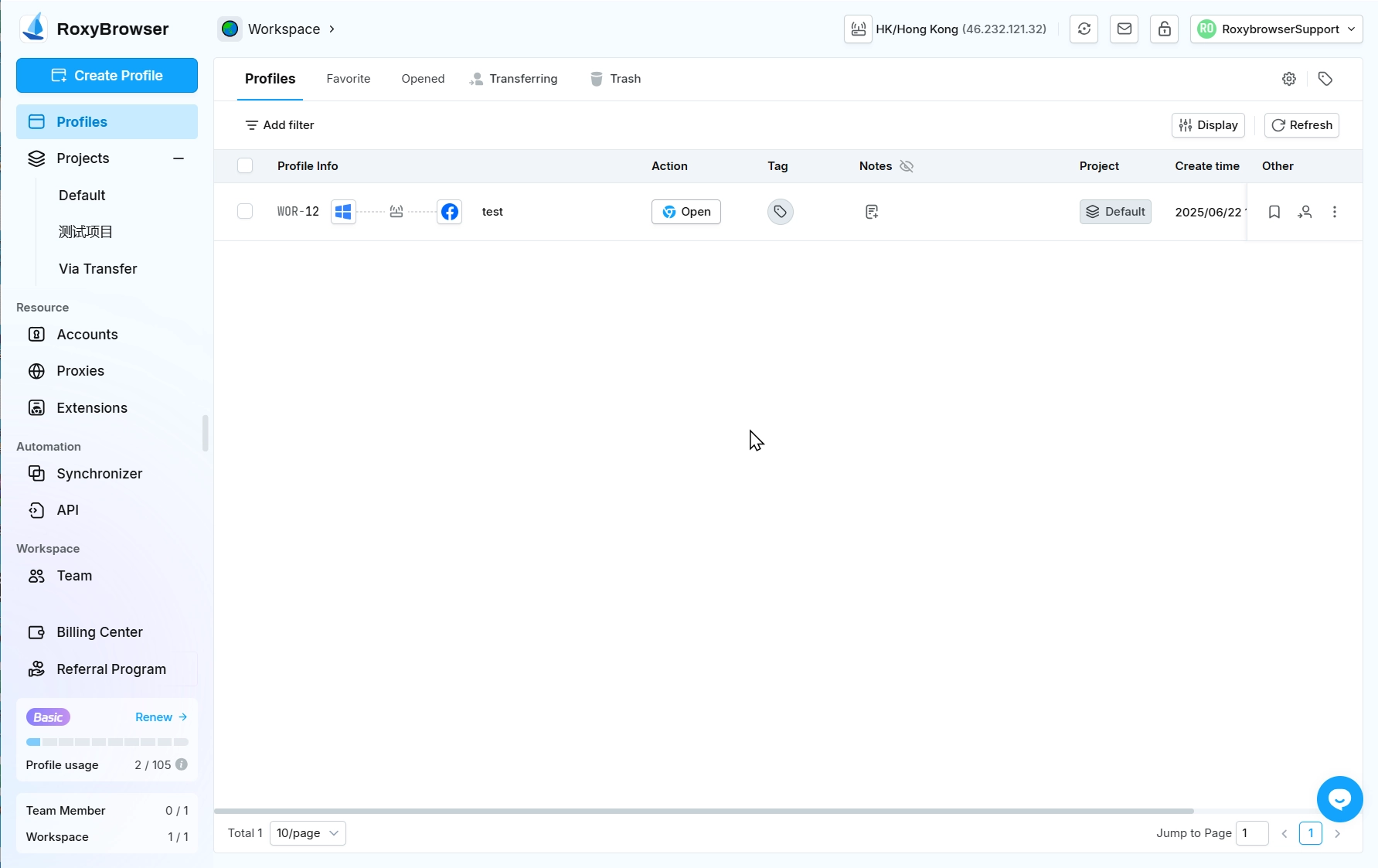Switch to the Favorite tab
The image size is (1378, 868).
[x=348, y=79]
